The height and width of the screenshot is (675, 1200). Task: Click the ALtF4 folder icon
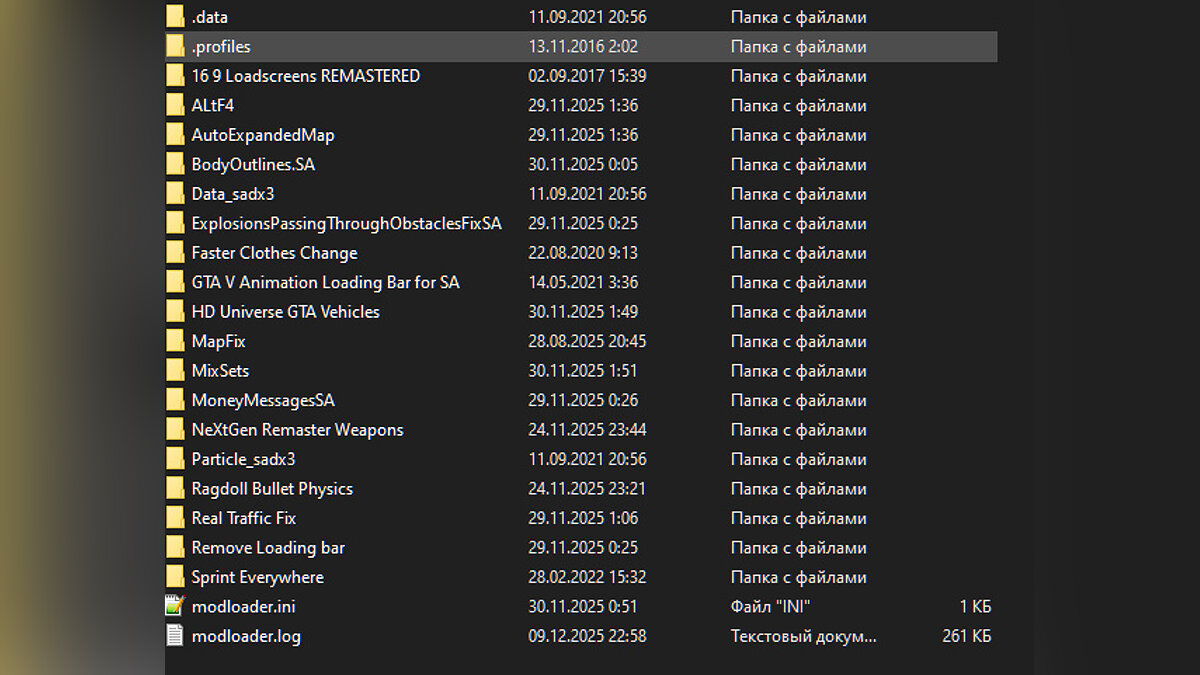click(175, 106)
